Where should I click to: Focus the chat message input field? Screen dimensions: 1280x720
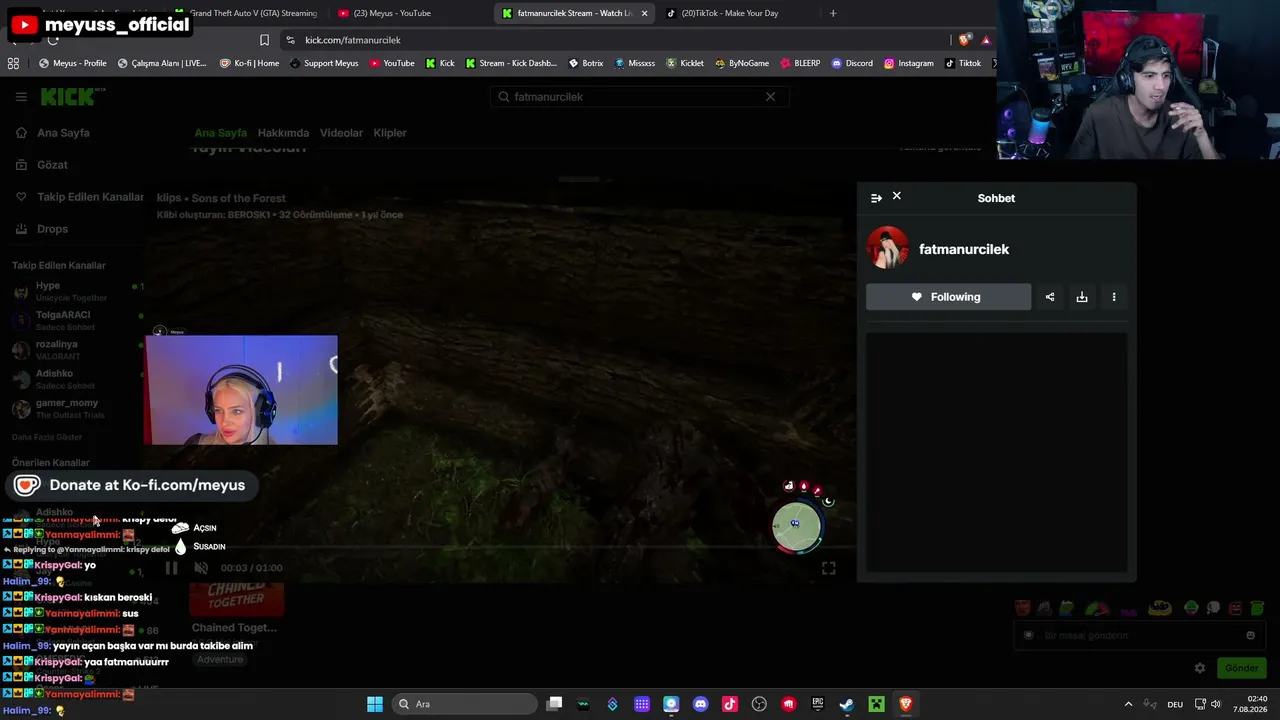point(1139,635)
